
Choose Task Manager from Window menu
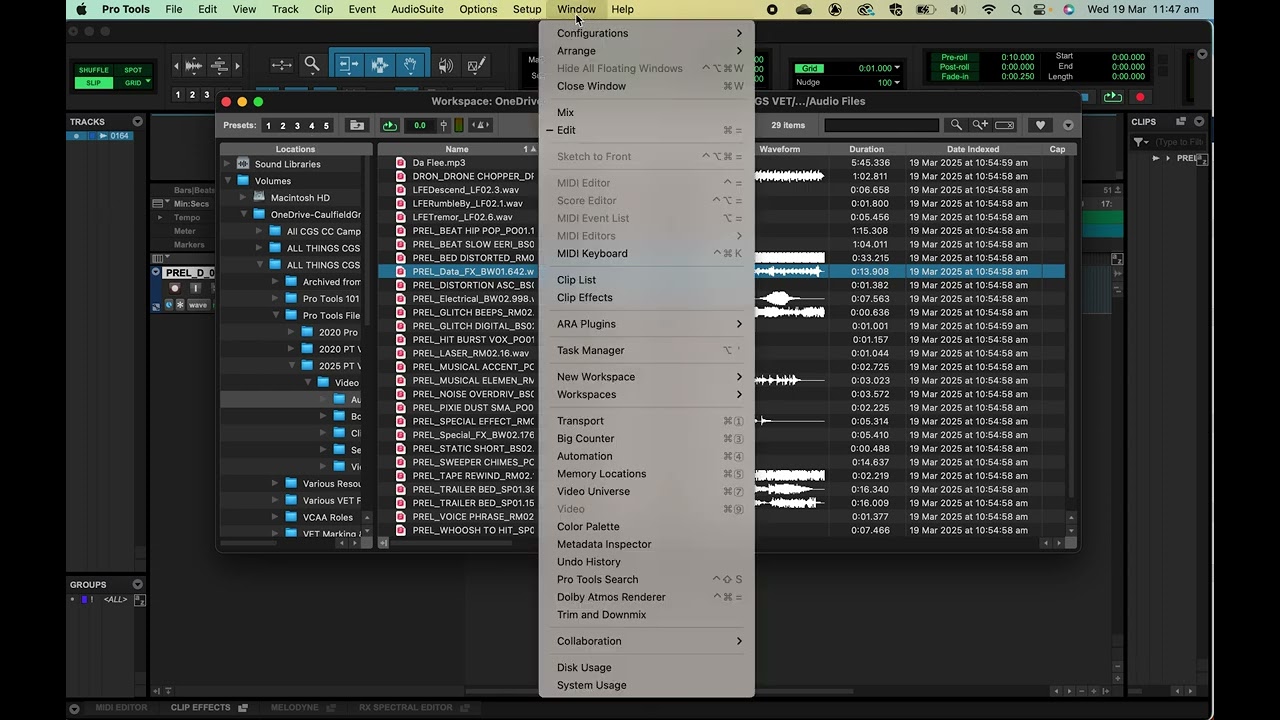[x=647, y=350]
